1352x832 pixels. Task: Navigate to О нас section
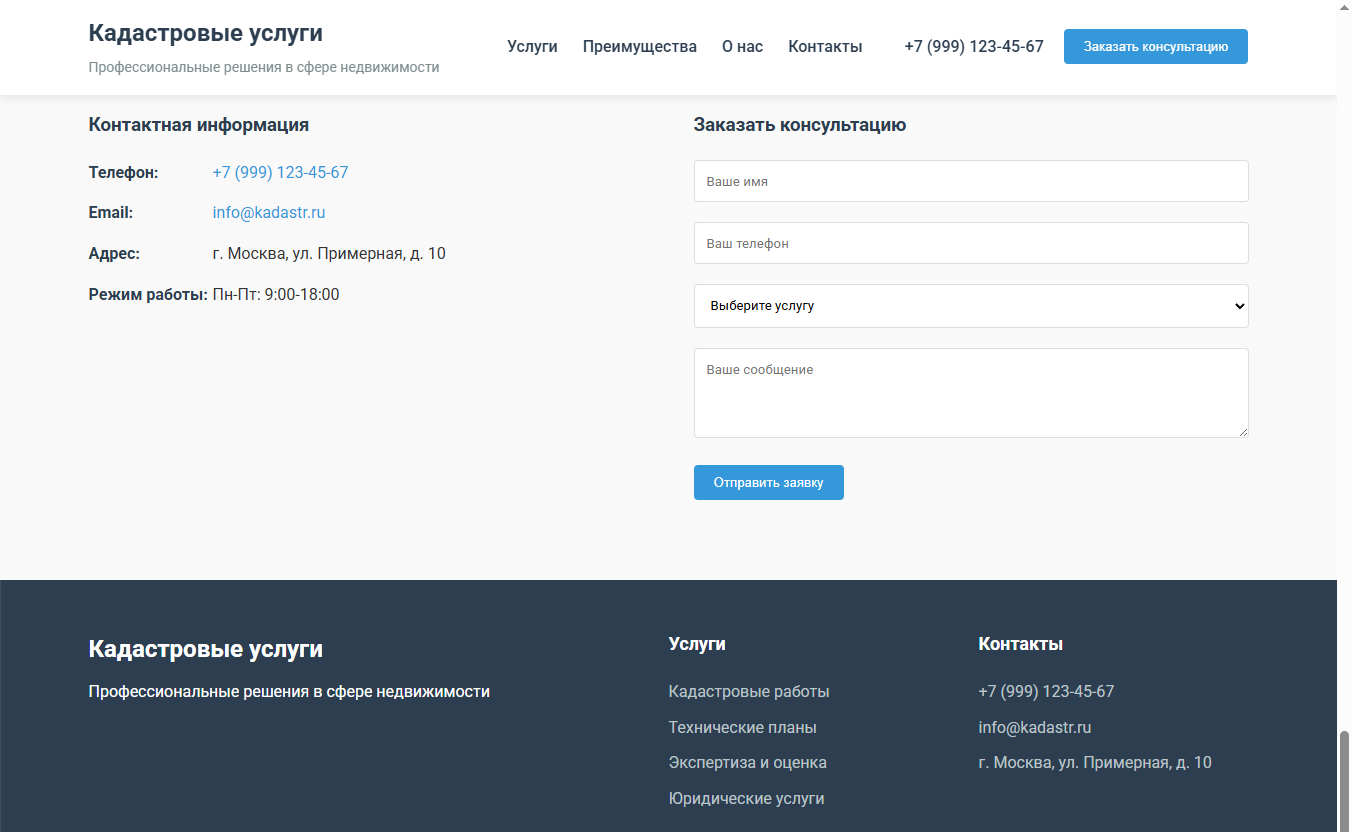pos(742,46)
